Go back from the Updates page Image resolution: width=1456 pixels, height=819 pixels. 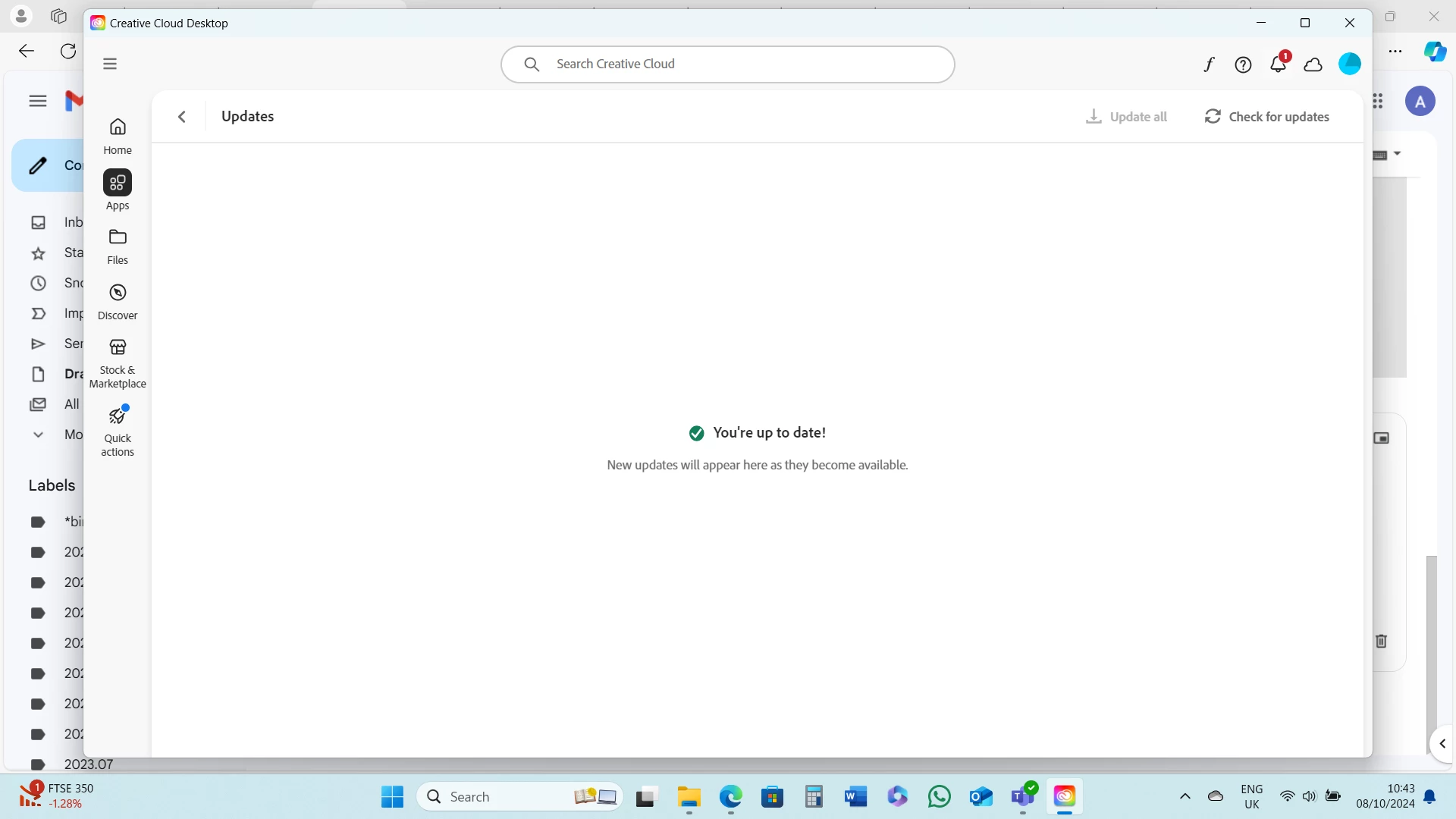click(182, 117)
